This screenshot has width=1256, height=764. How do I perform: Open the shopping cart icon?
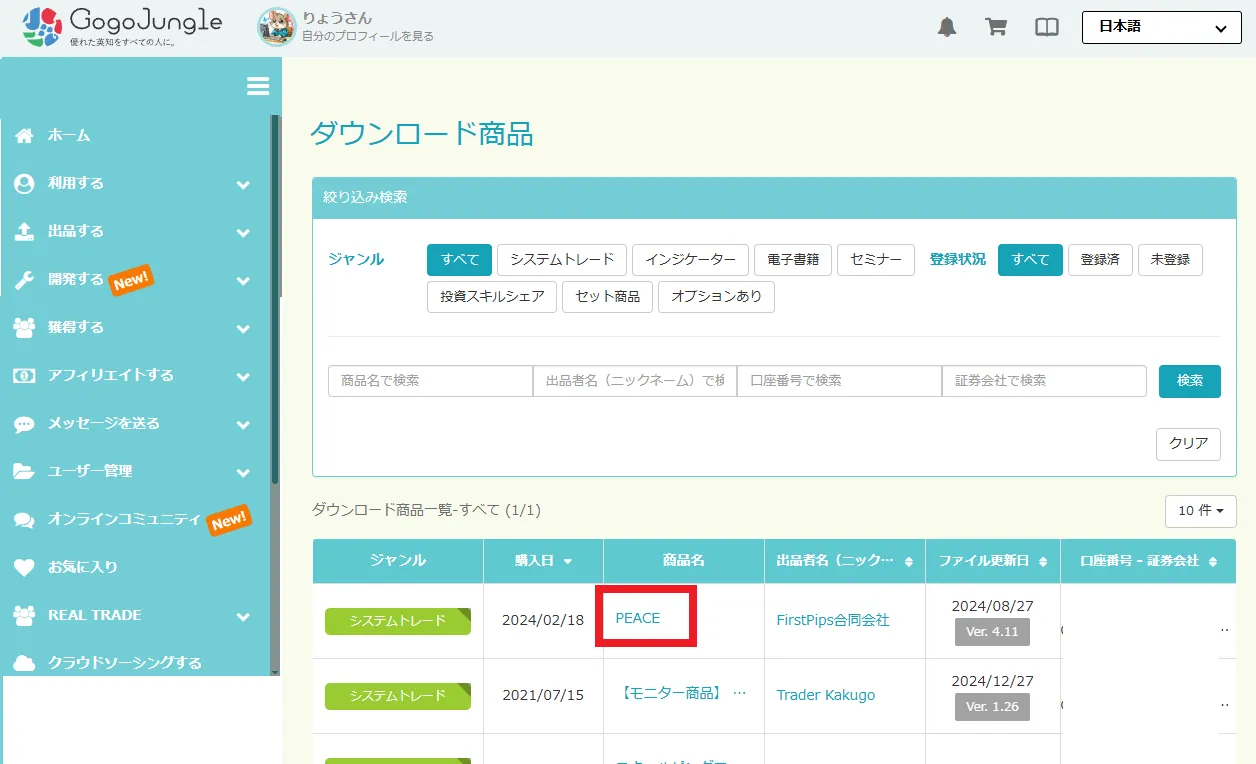point(996,28)
